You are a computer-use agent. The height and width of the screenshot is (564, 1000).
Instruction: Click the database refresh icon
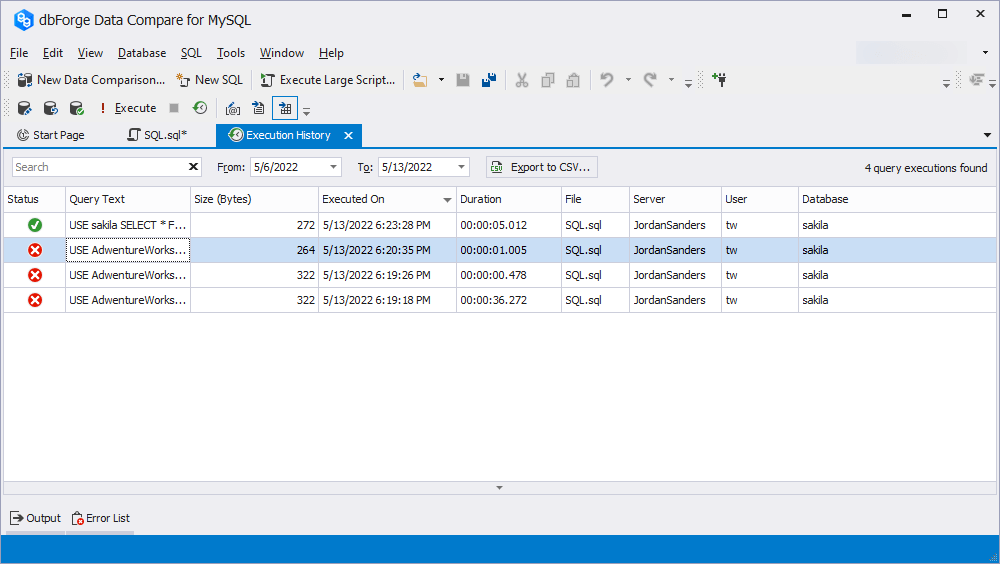pyautogui.click(x=50, y=108)
